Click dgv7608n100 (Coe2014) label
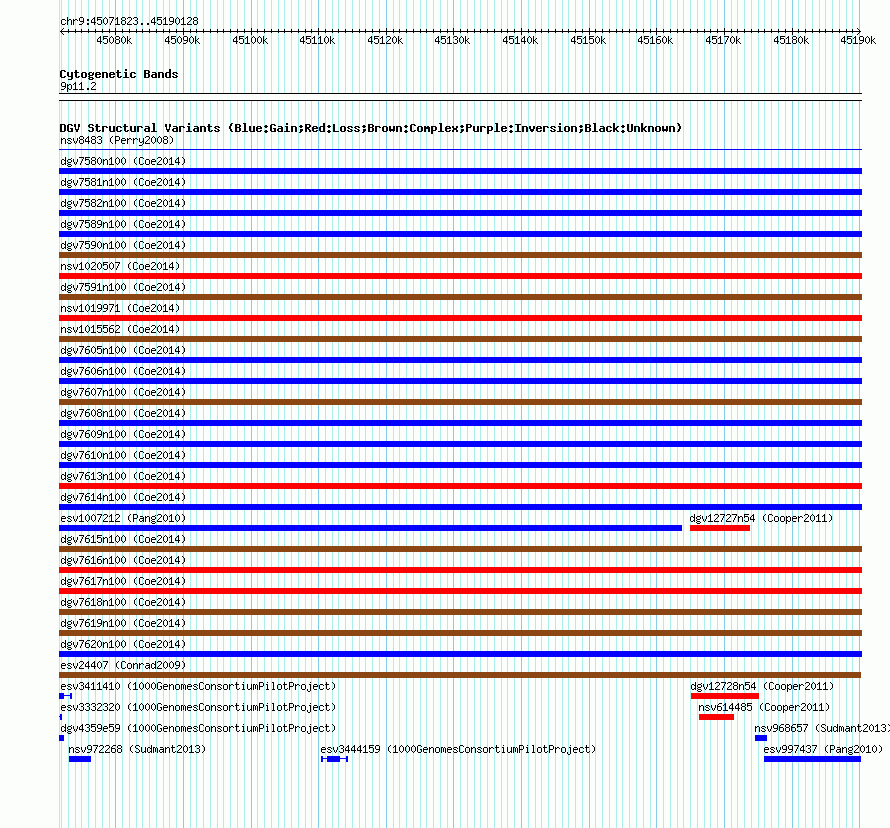 (x=123, y=413)
